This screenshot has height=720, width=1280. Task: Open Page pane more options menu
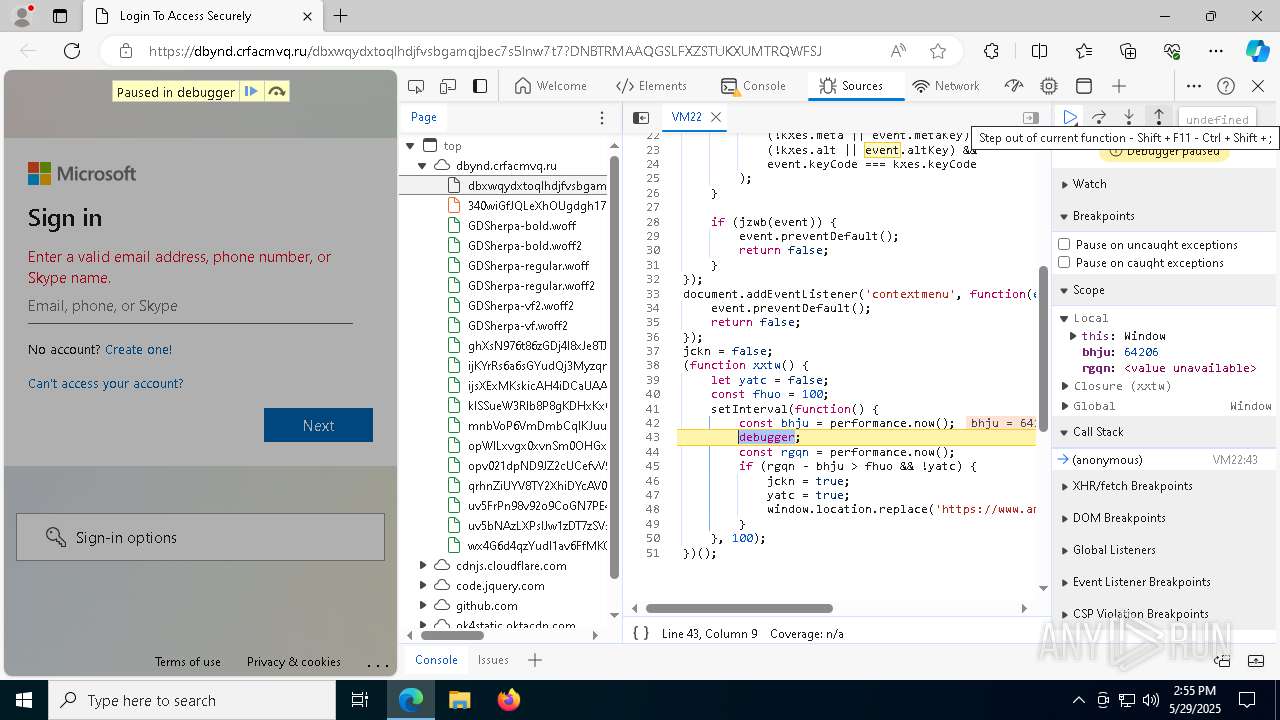pos(601,117)
